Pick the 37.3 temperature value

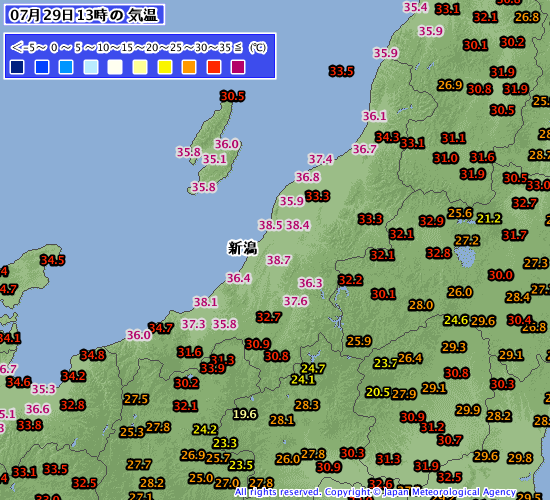pos(194,324)
